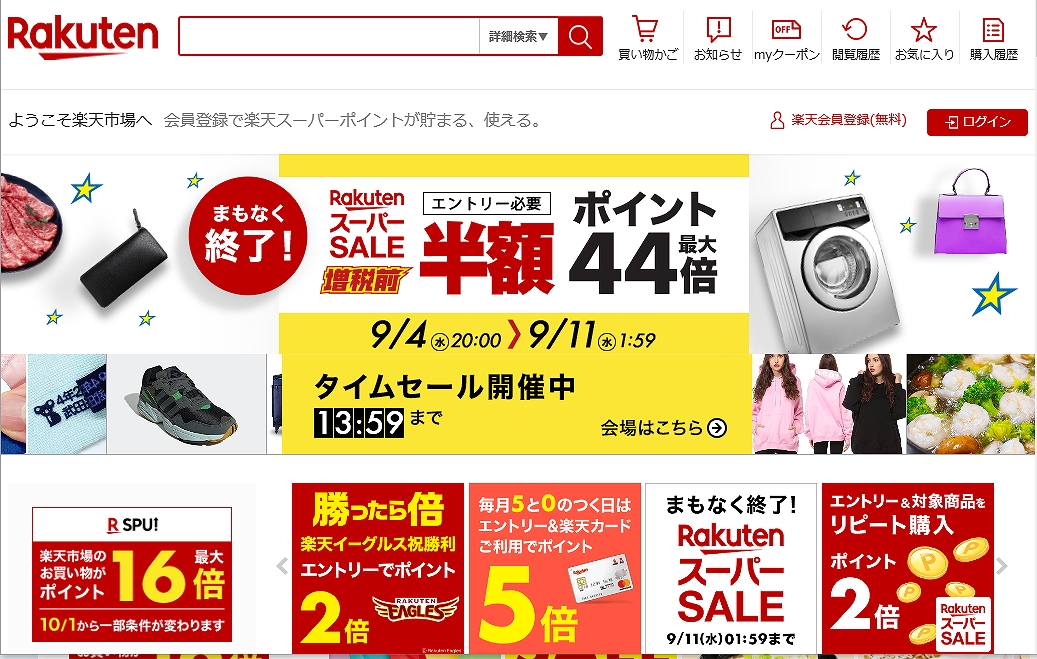
Task: Open お気に入り favorites star icon
Action: click(x=924, y=38)
